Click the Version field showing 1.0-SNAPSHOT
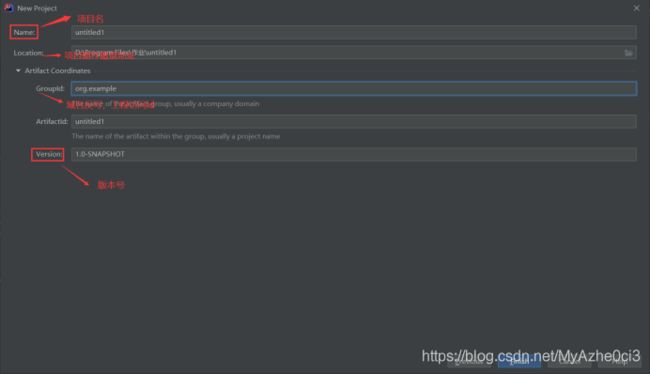650x374 pixels. [x=354, y=154]
